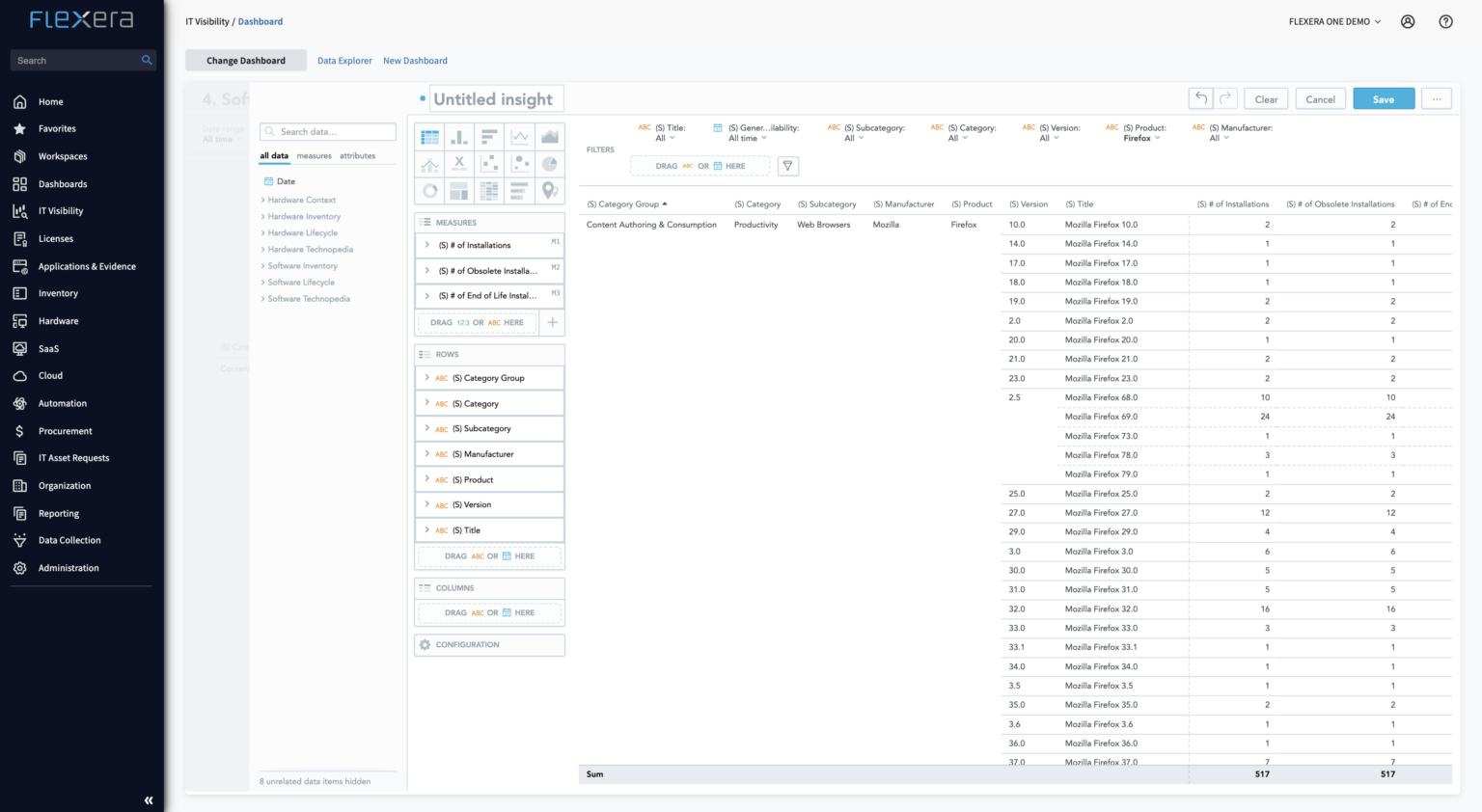Screen dimensions: 1482x812
Task: Choose the line chart visualization
Action: 520,136
